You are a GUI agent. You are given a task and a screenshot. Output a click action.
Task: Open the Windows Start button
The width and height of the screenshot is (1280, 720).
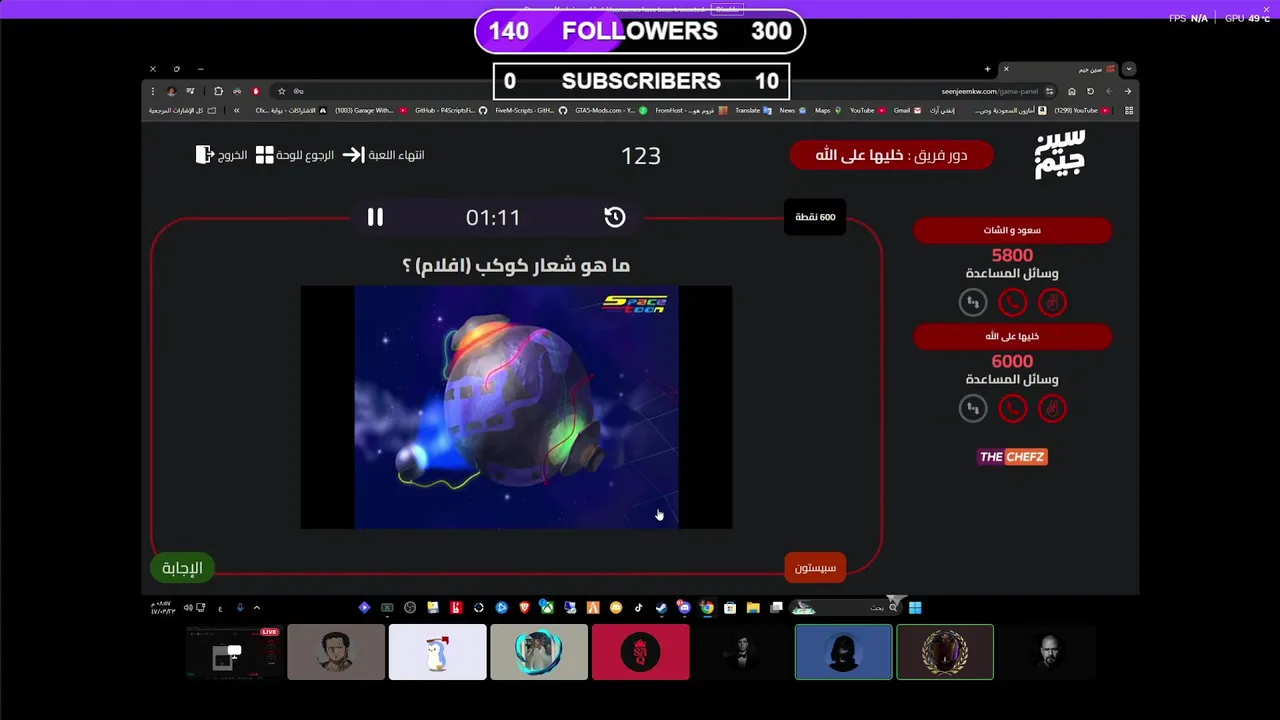[915, 607]
